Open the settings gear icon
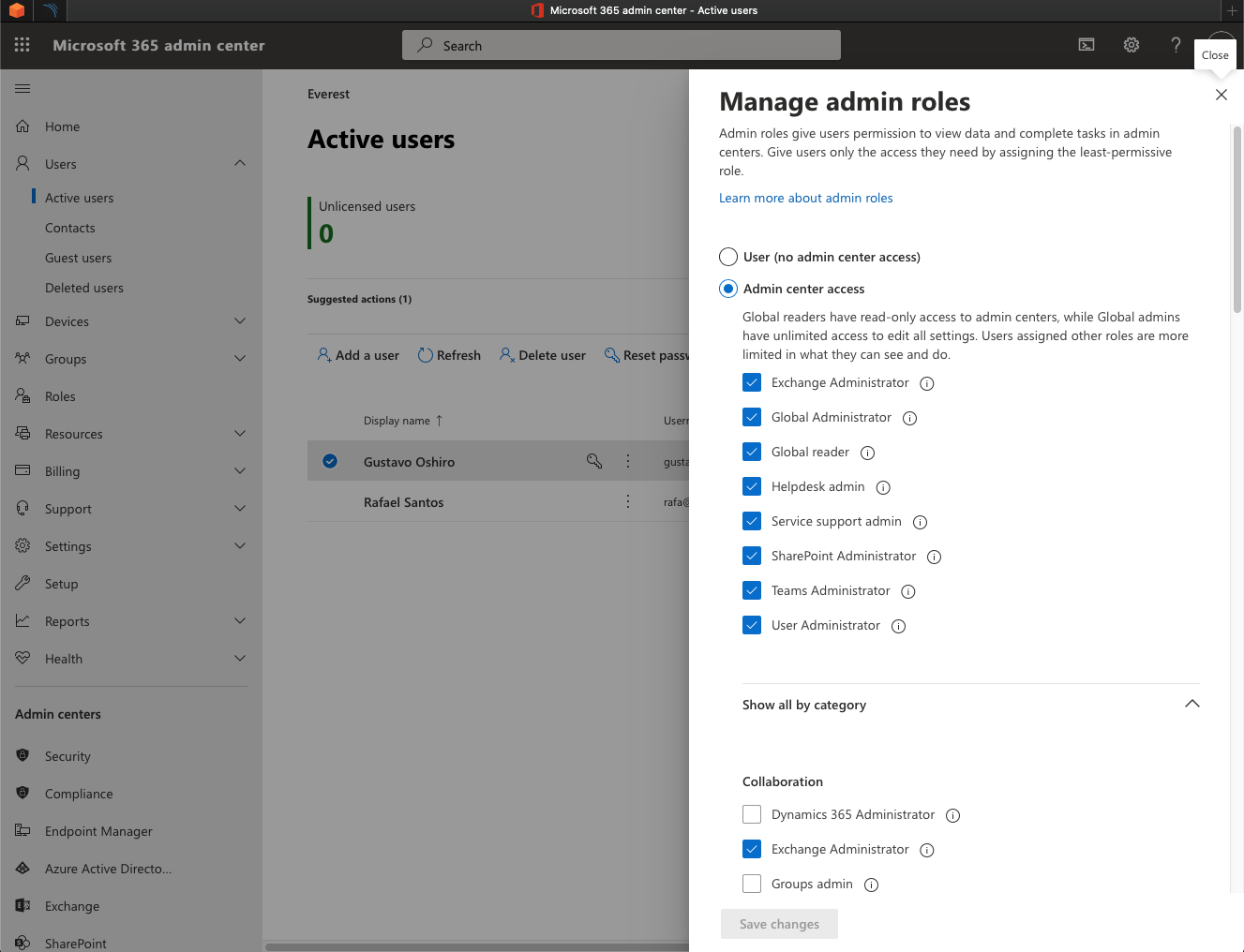This screenshot has height=952, width=1244. coord(1132,45)
